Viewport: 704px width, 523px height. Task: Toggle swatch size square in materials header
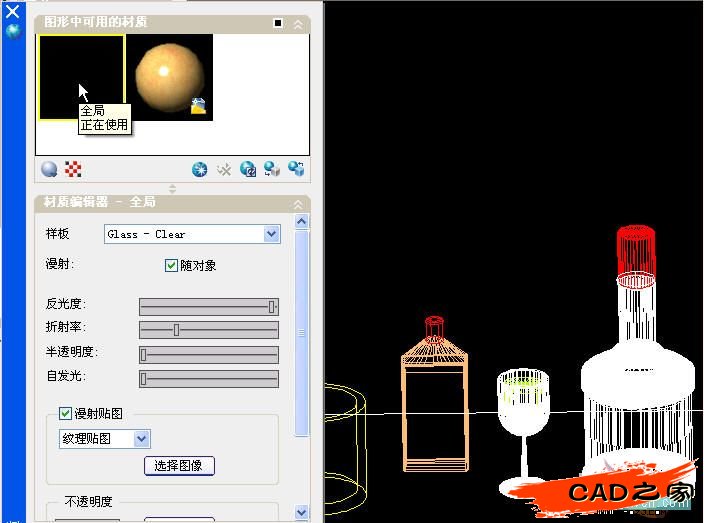(x=278, y=23)
